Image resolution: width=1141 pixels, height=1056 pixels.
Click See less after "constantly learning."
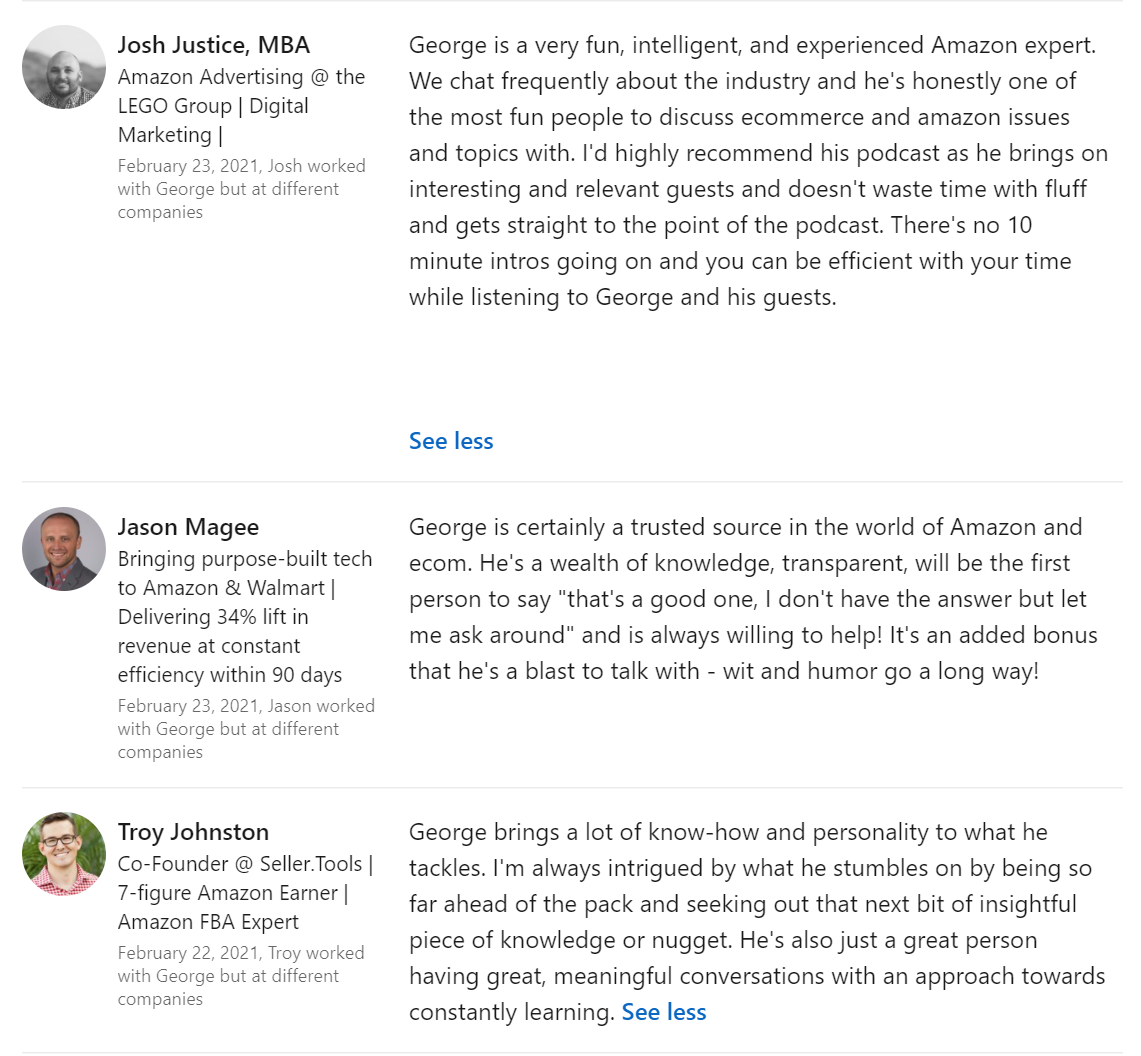(664, 1012)
